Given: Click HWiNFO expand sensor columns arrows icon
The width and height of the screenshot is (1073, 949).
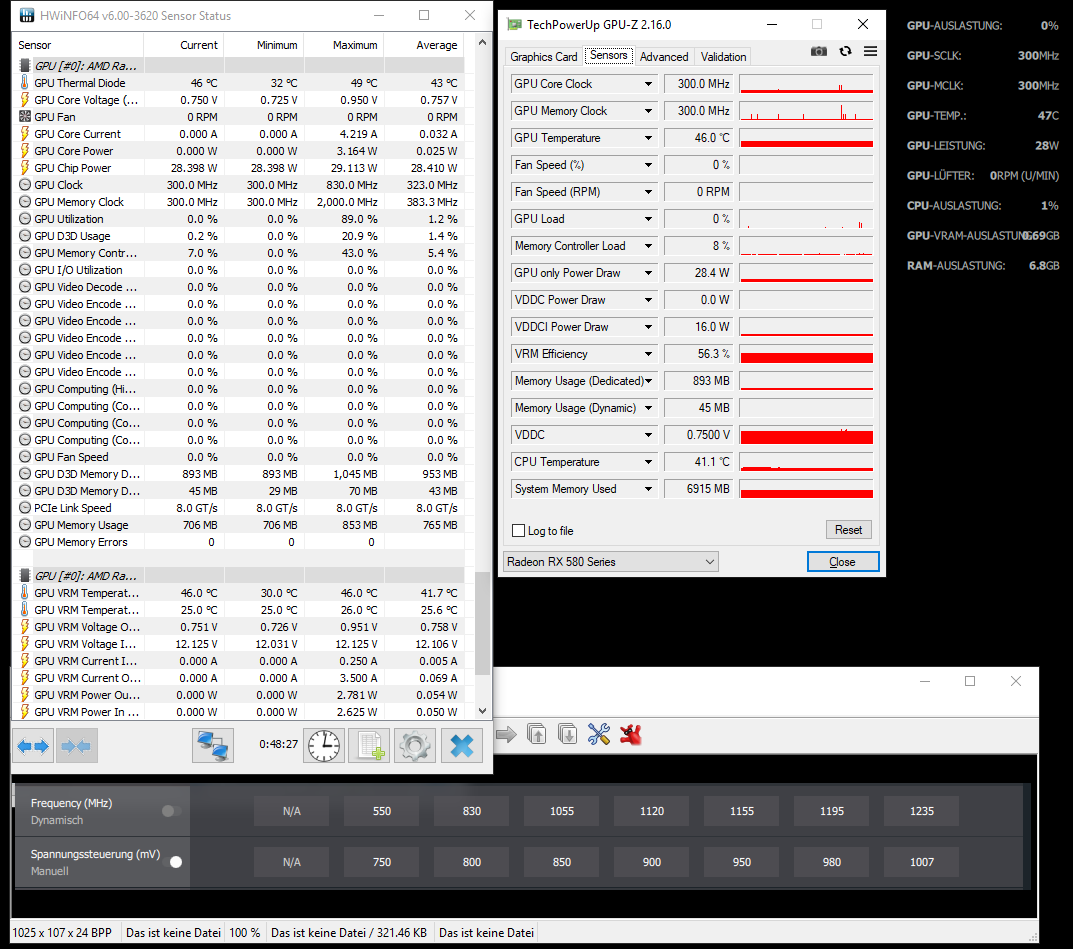Looking at the screenshot, I should (33, 746).
